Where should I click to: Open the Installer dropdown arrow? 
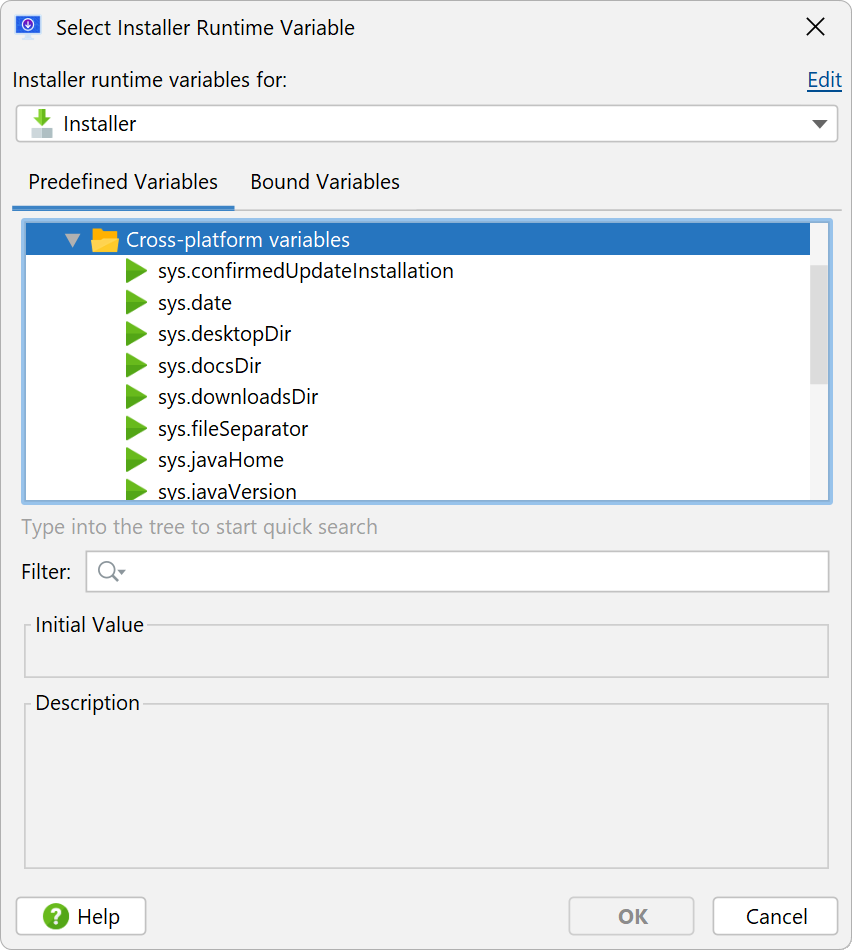[x=819, y=124]
